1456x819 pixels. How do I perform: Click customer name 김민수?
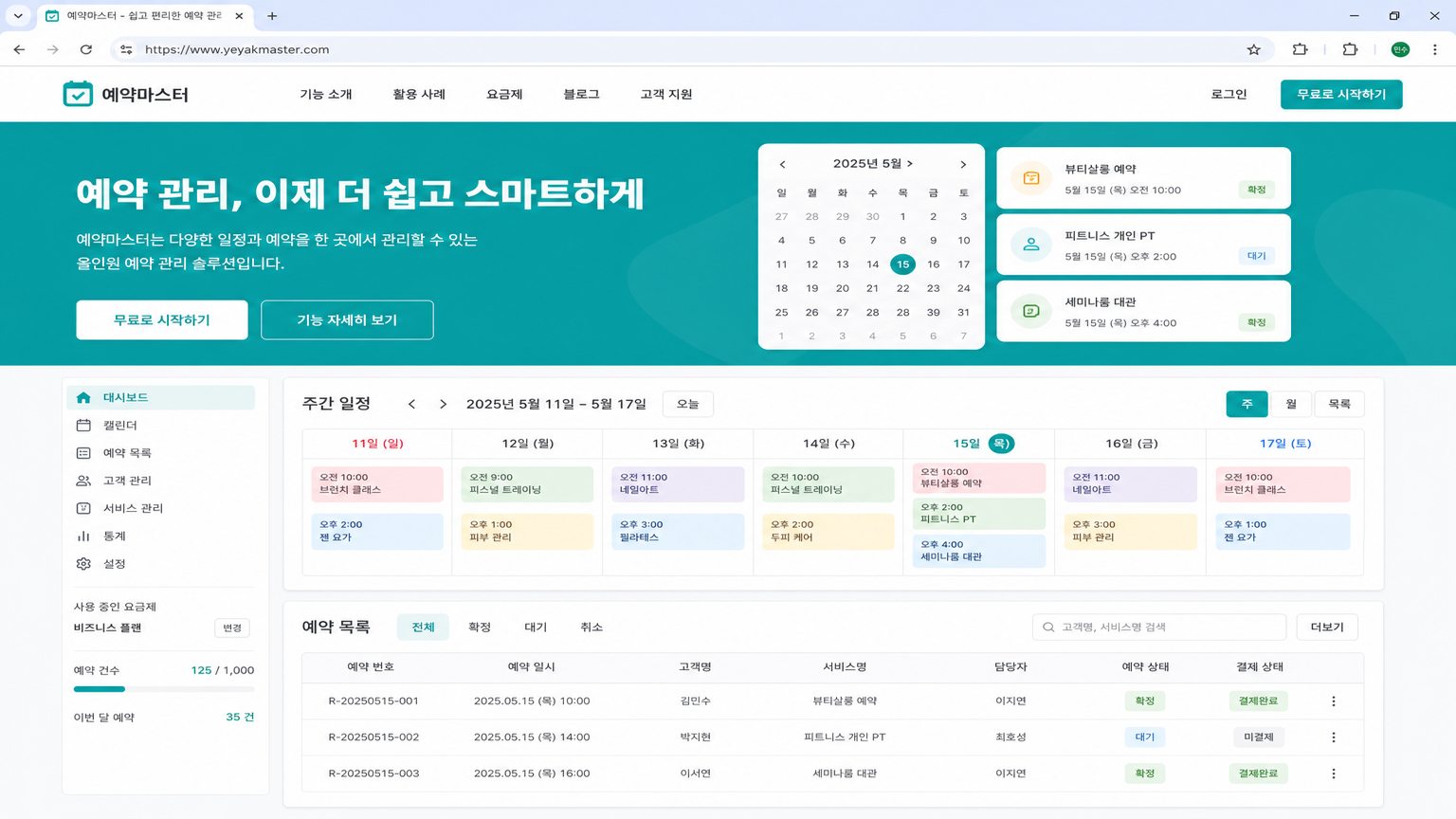[695, 701]
